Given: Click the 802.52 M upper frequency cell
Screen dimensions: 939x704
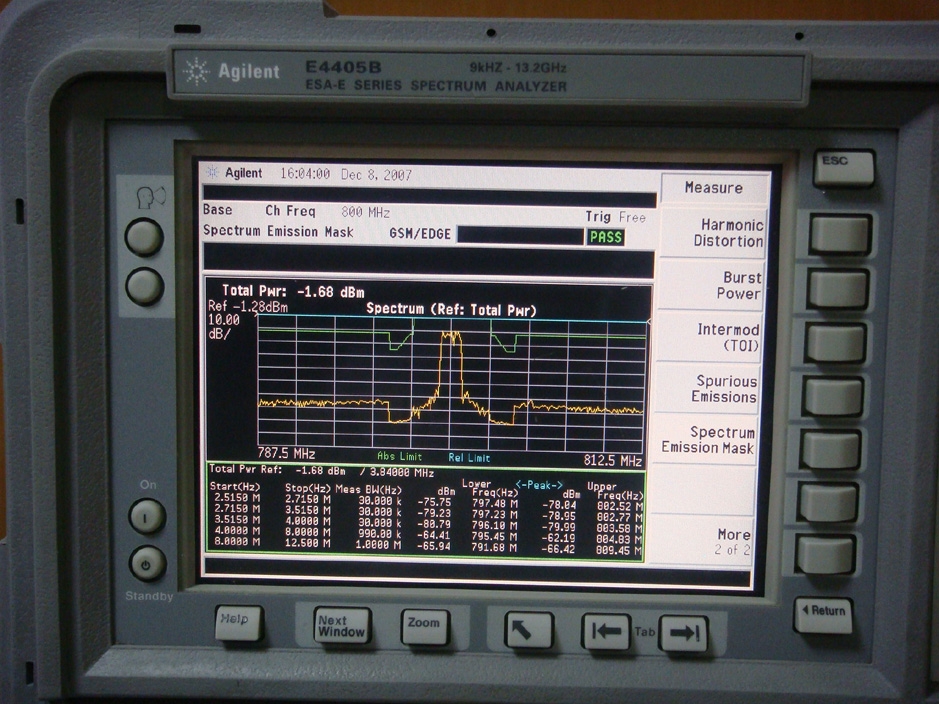Looking at the screenshot, I should tap(620, 506).
